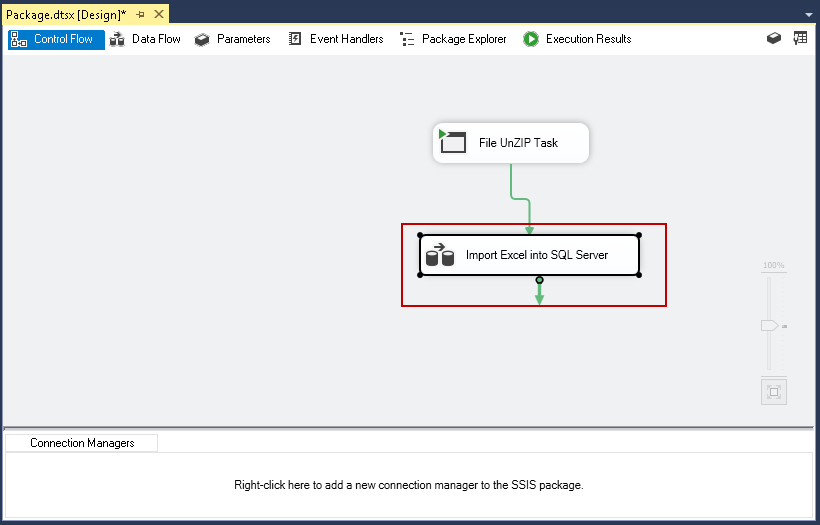Screen dimensions: 820x525
Task: View the Execution Results tab
Action: [577, 39]
